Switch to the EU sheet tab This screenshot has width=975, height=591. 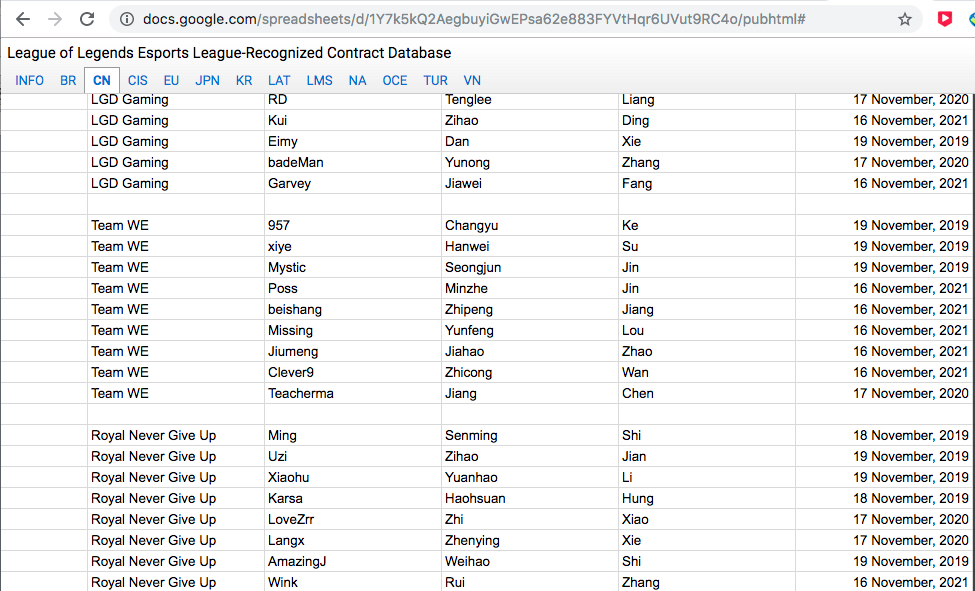click(x=171, y=80)
